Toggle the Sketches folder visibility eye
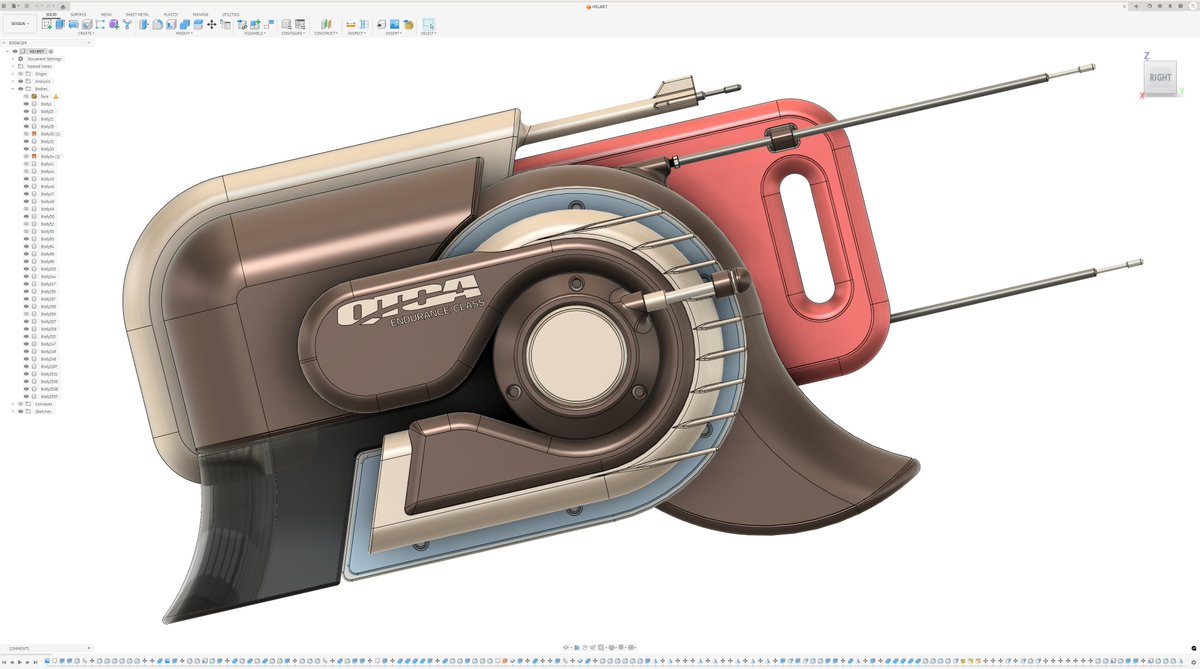Viewport: 1200px width, 669px height. 20,411
